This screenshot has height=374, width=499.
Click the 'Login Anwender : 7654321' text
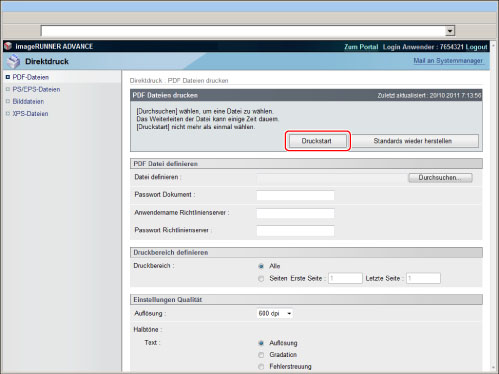pyautogui.click(x=423, y=47)
